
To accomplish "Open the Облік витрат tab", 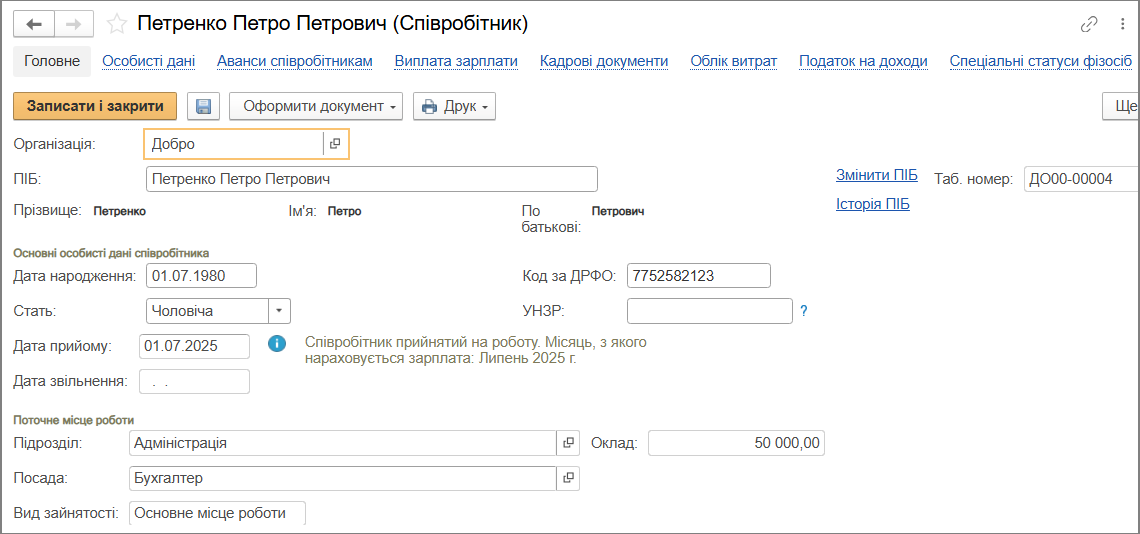I will click(734, 61).
